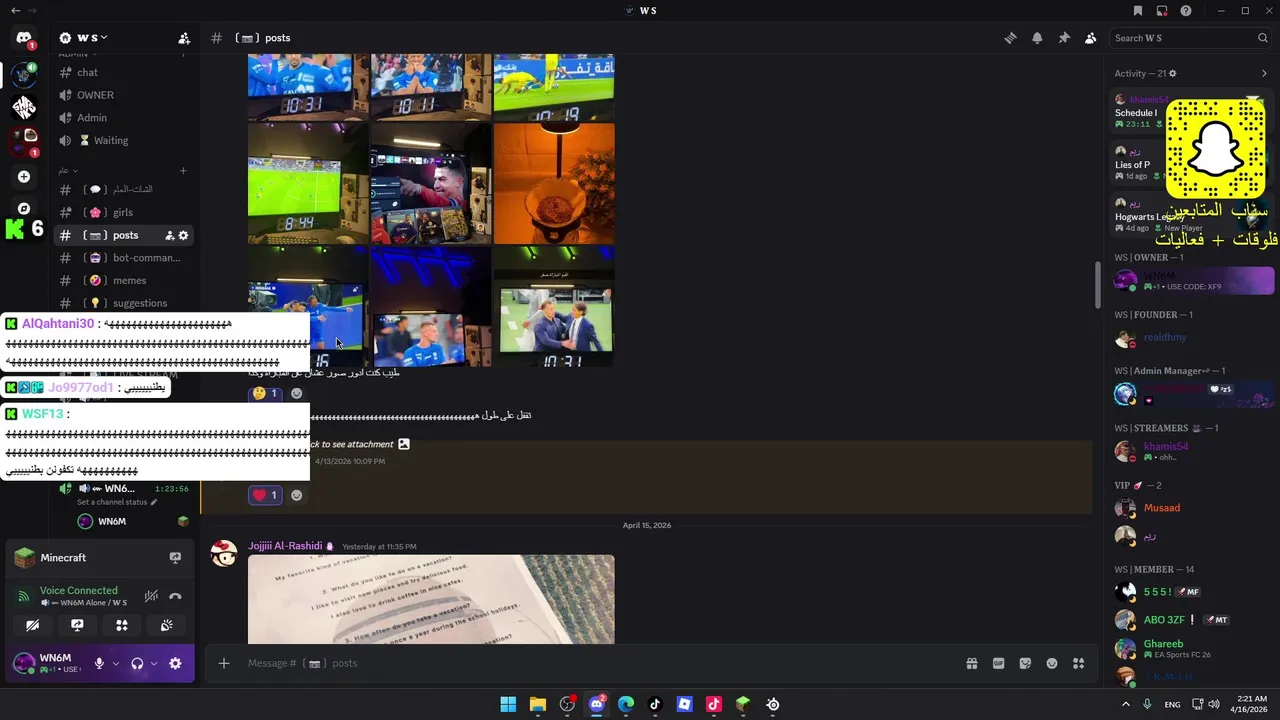Image resolution: width=1280 pixels, height=720 pixels.
Task: Share your screen button
Action: [77, 625]
